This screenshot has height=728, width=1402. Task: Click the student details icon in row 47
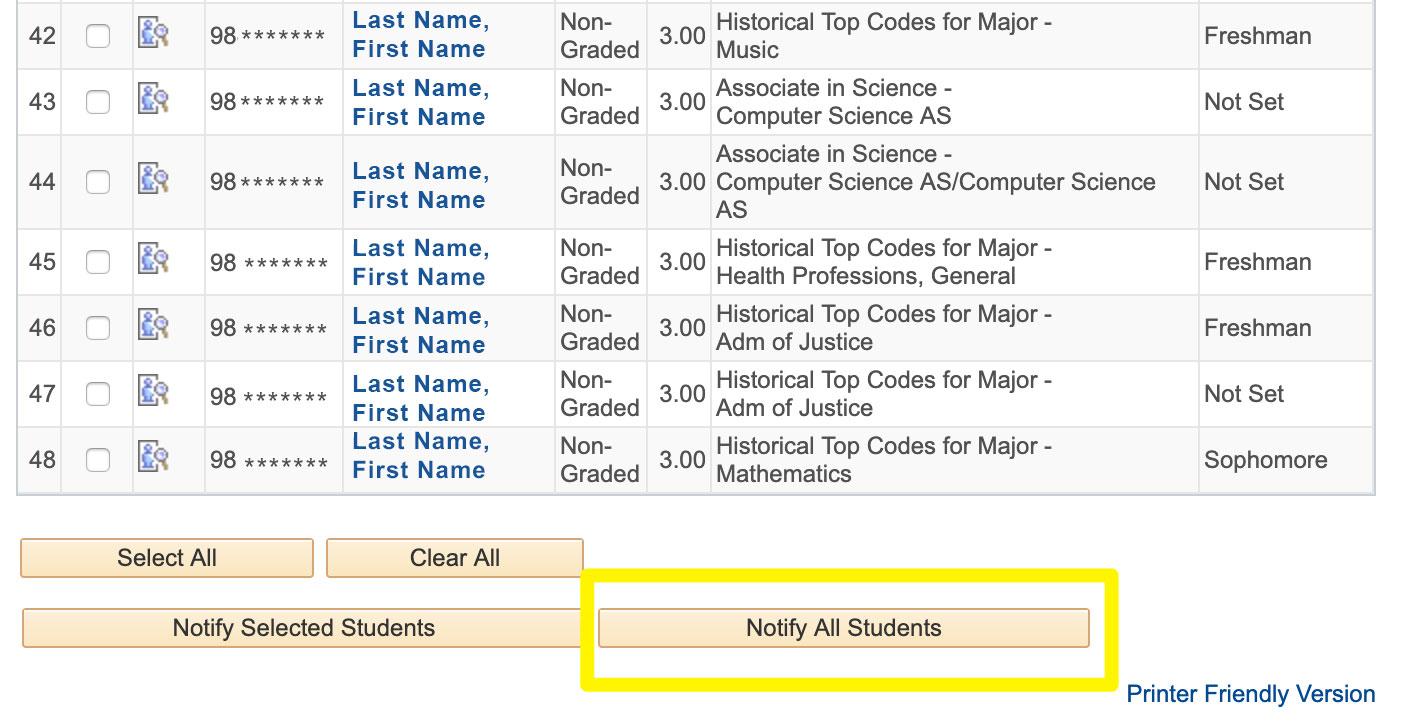click(x=153, y=393)
